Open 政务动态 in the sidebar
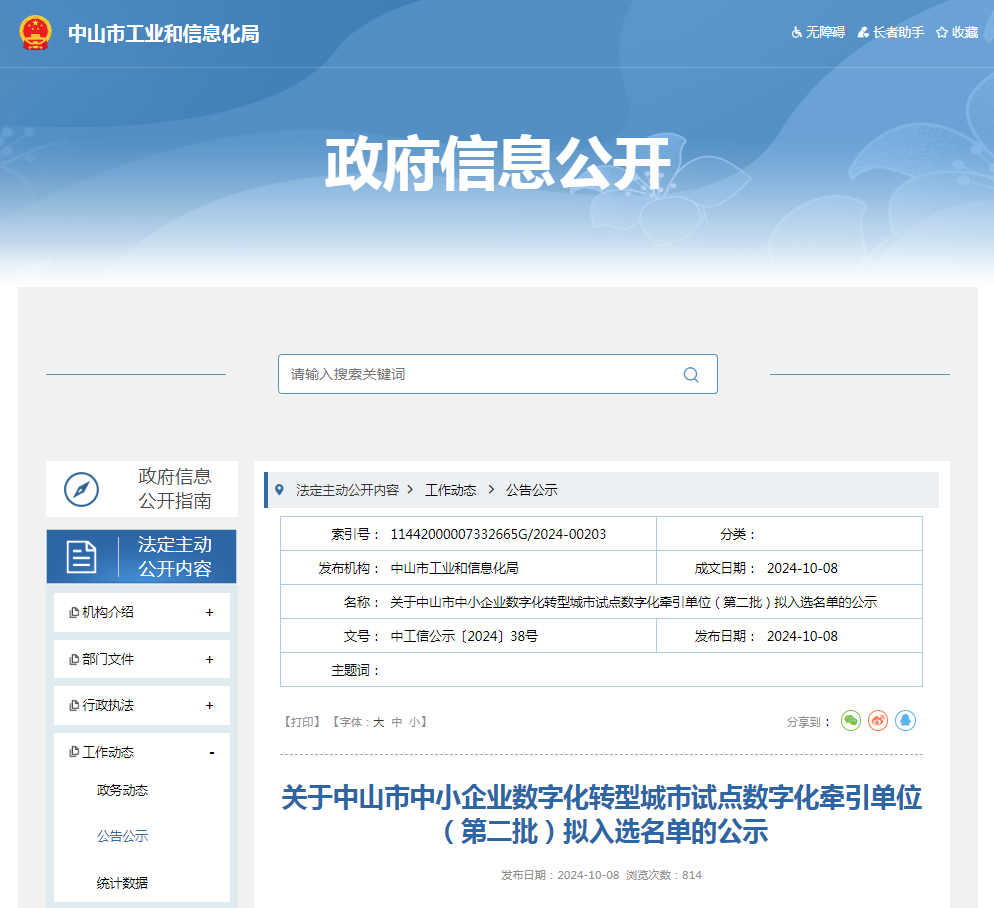Viewport: 994px width, 908px height. tap(122, 790)
